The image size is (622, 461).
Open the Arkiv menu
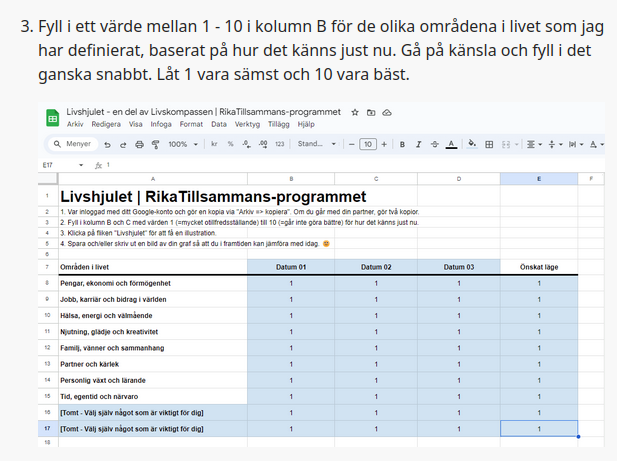tap(75, 124)
